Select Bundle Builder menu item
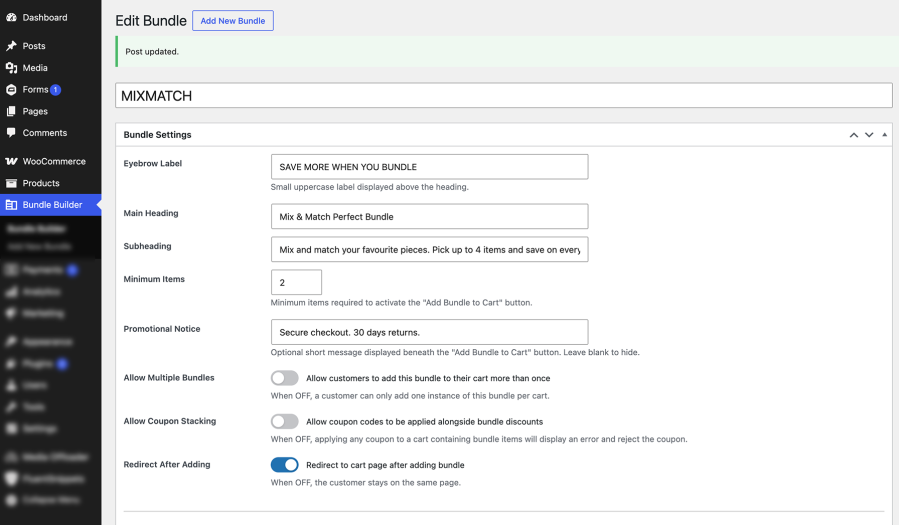The width and height of the screenshot is (899, 525). click(50, 205)
